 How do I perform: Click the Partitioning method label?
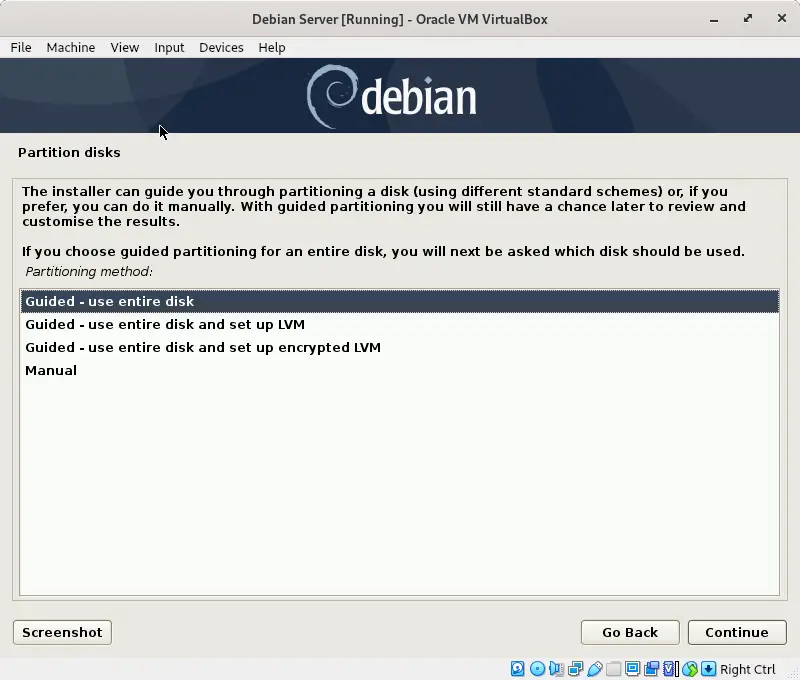click(x=89, y=271)
